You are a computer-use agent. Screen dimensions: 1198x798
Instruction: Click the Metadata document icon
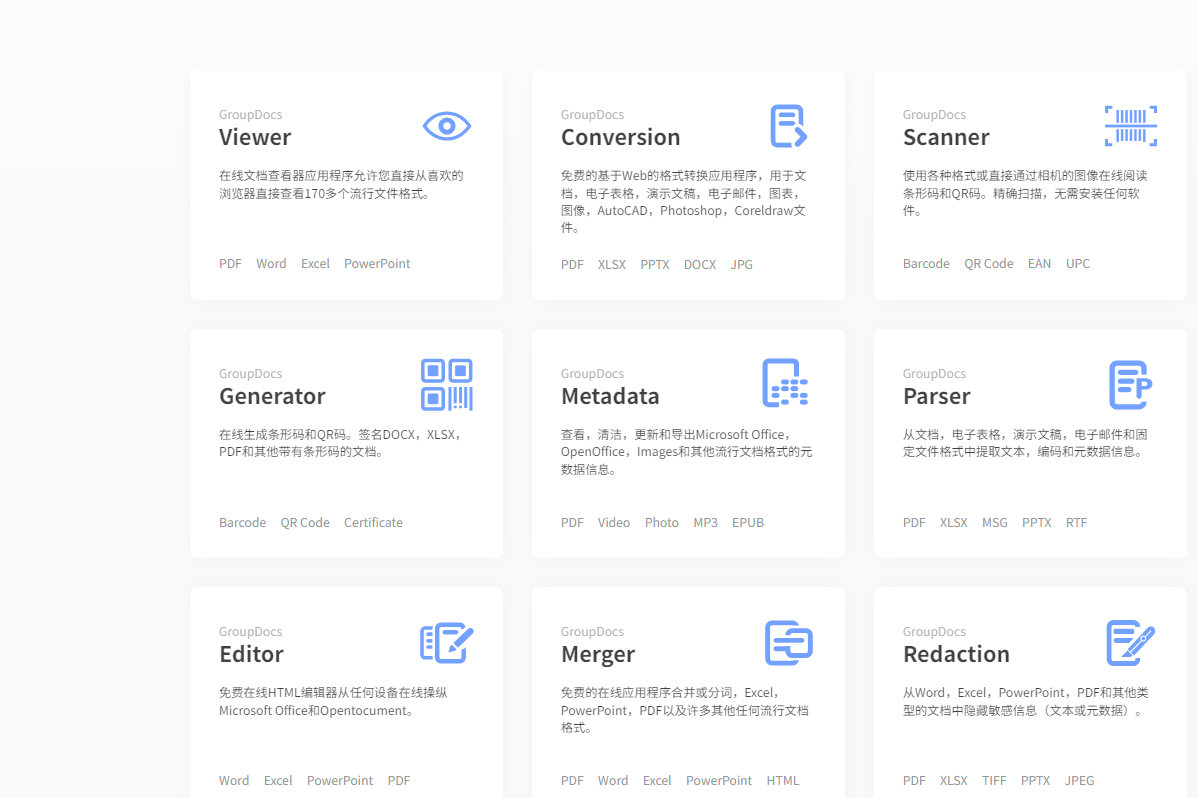tap(785, 384)
